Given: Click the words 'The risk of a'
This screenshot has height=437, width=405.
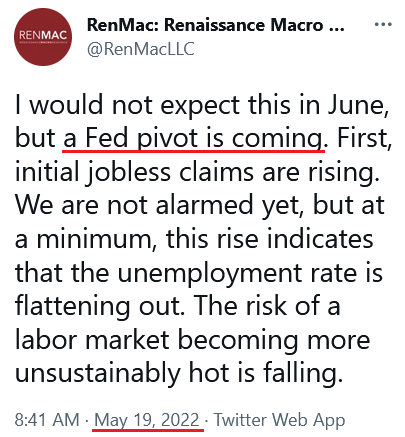Looking at the screenshot, I should click(267, 306).
